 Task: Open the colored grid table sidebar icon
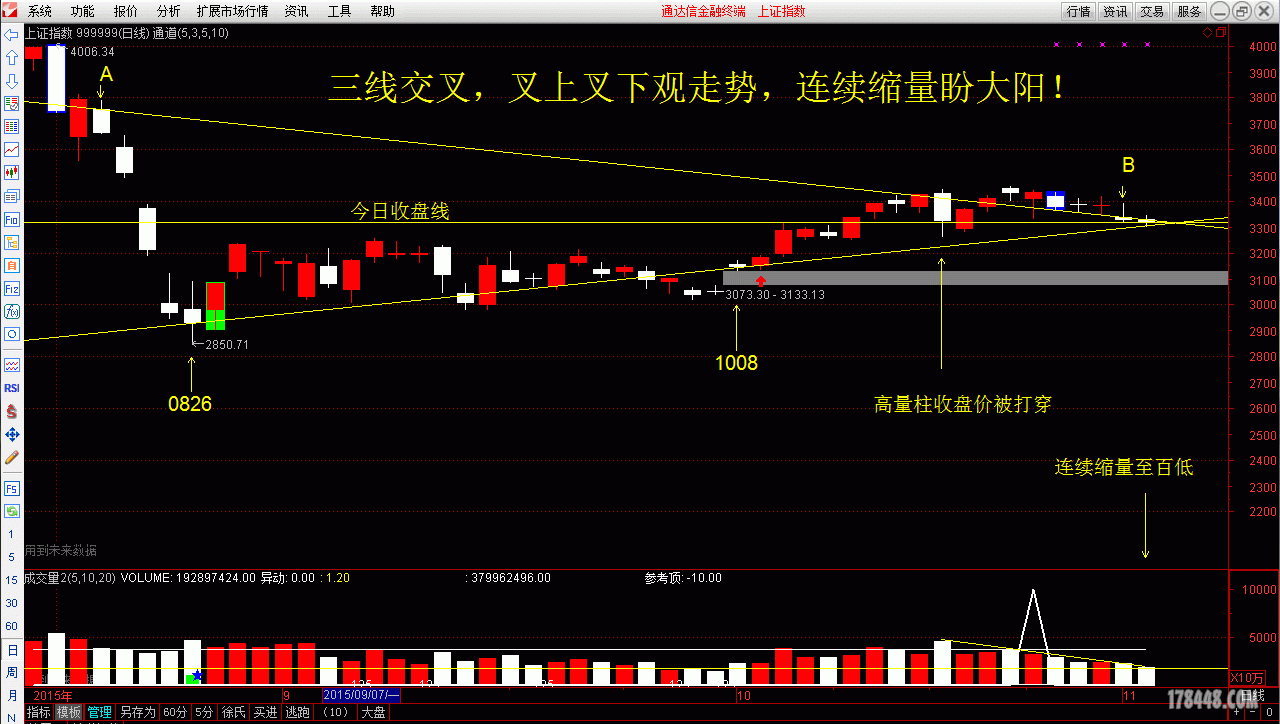pyautogui.click(x=12, y=127)
